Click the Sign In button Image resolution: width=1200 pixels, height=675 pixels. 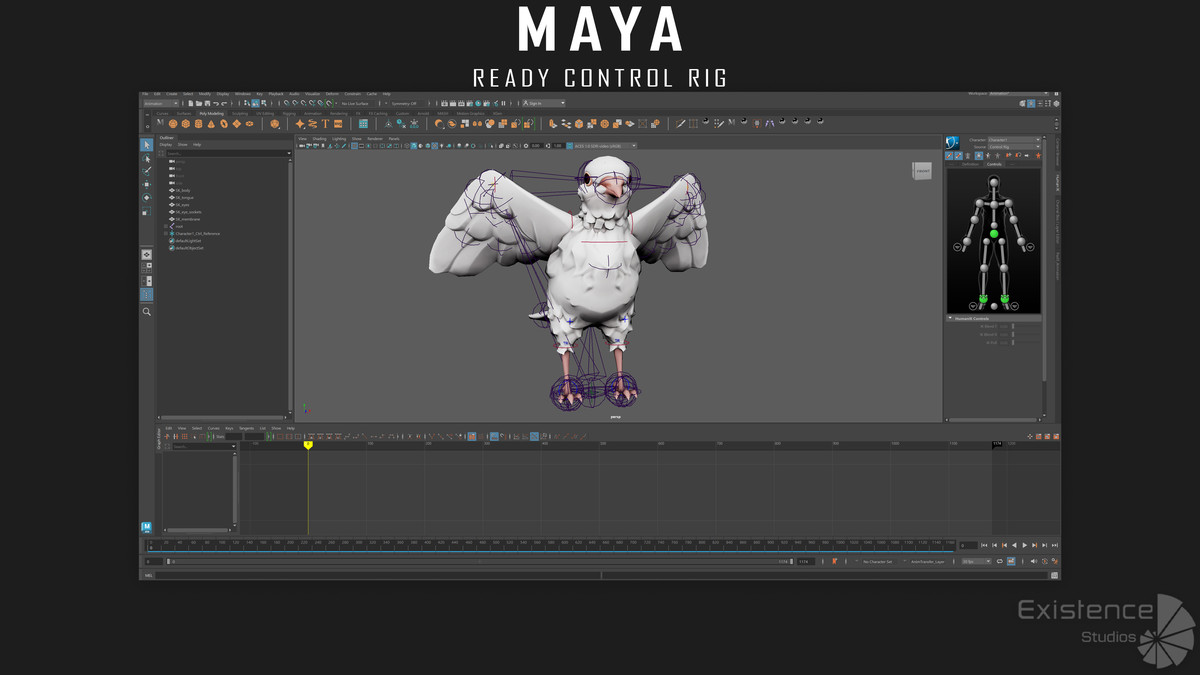(544, 103)
